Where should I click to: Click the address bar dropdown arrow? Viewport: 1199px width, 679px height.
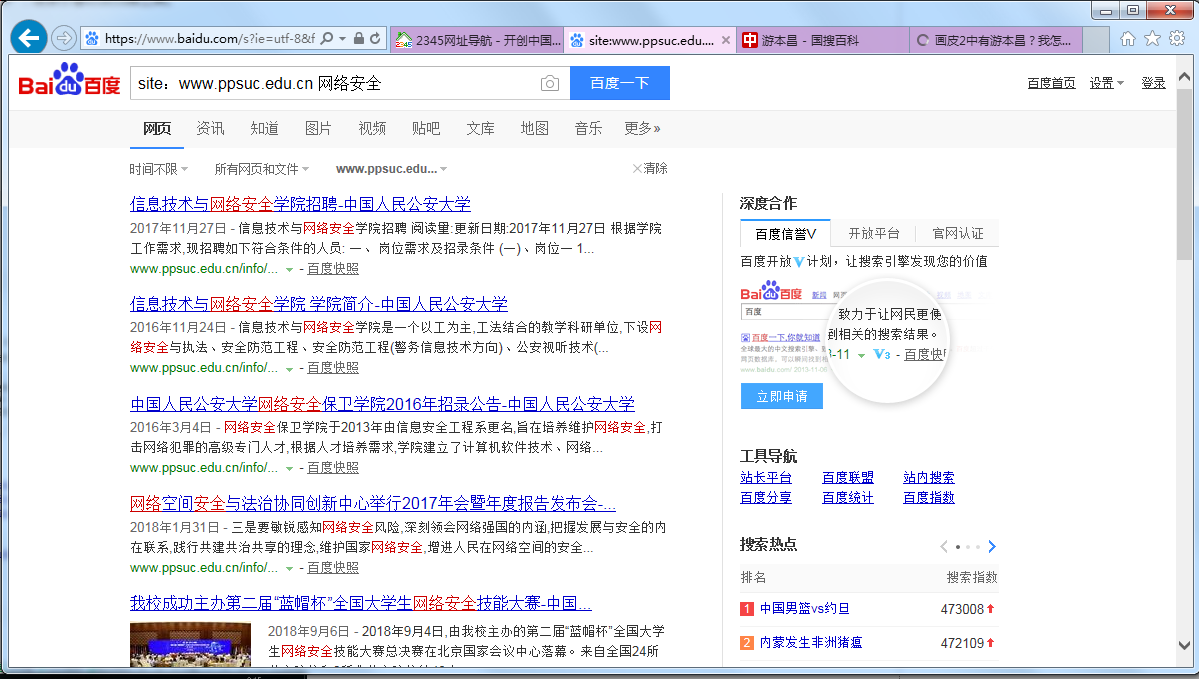(343, 38)
